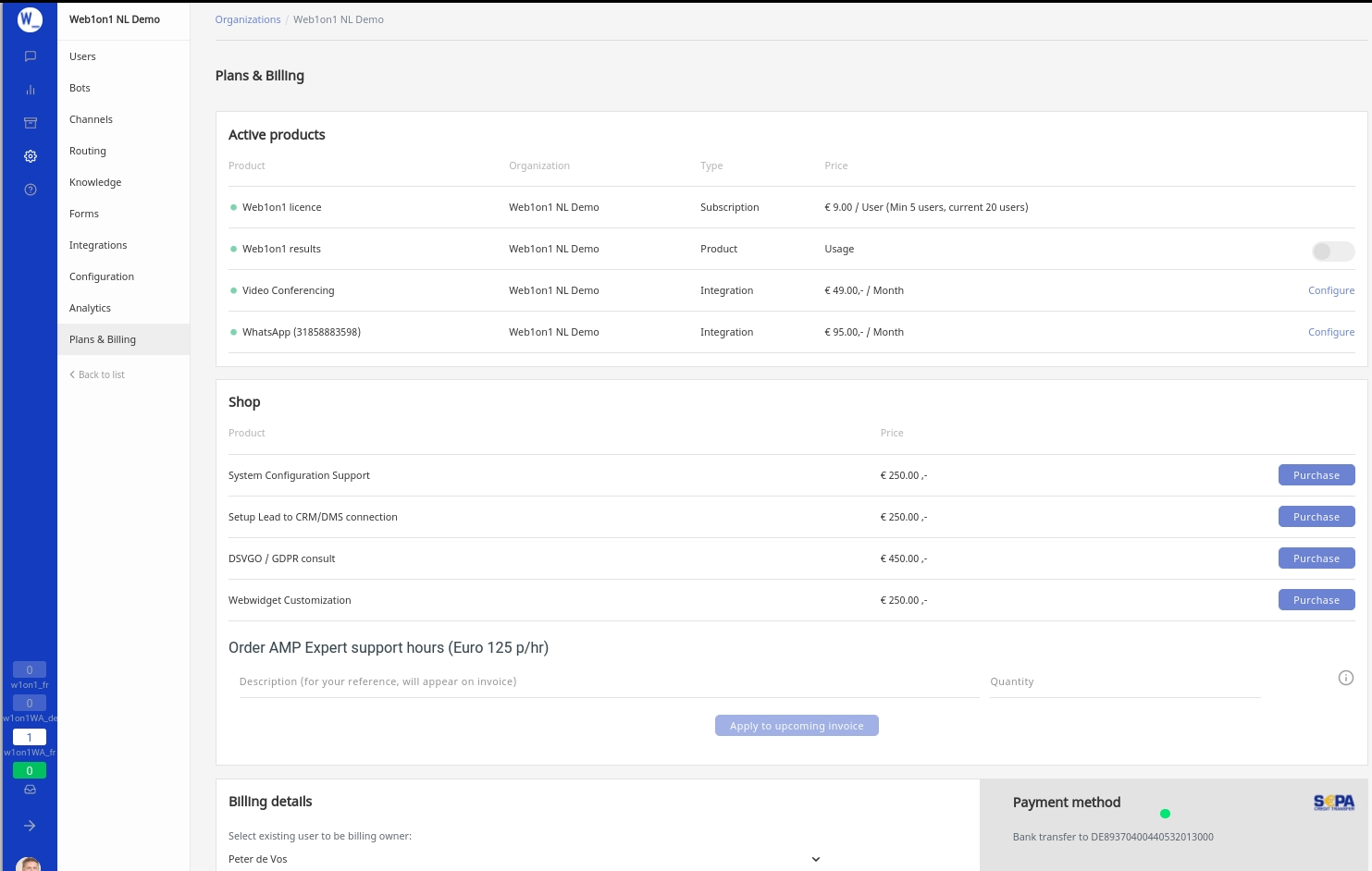Viewport: 1372px width, 871px height.
Task: Configure the Video Conferencing integration
Action: coord(1331,290)
